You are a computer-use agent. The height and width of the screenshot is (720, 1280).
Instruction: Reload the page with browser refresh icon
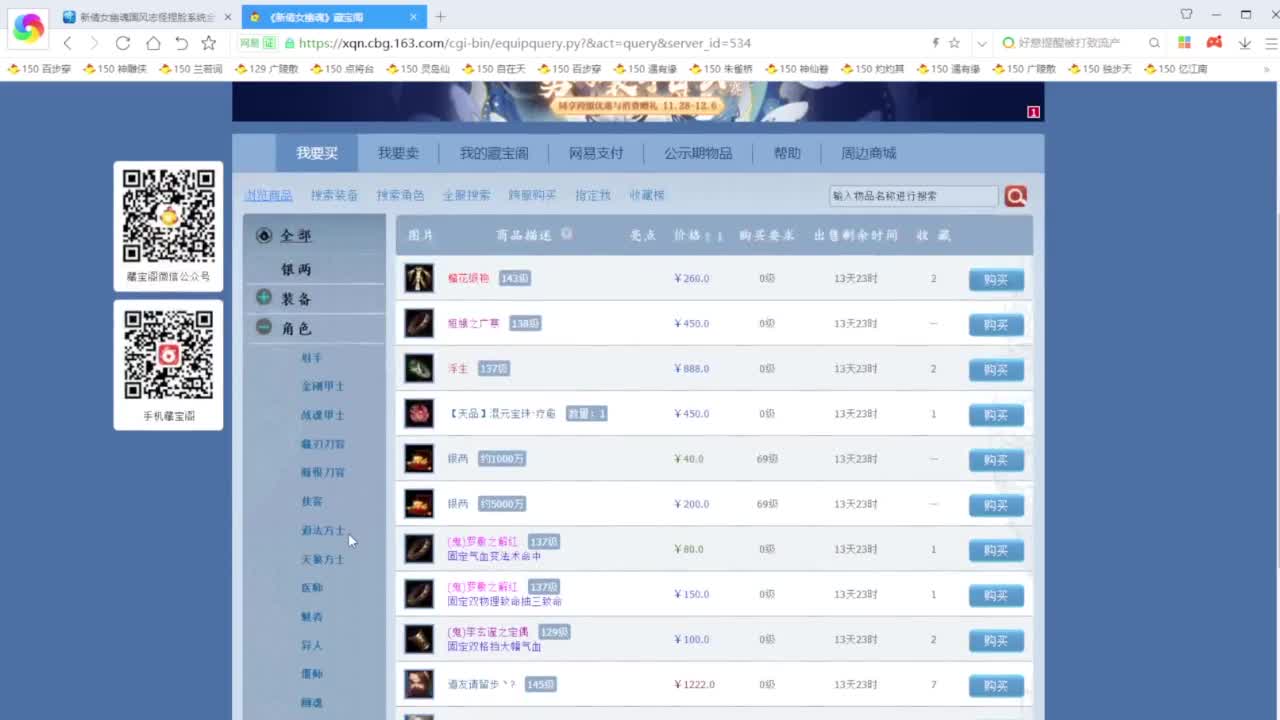click(123, 43)
